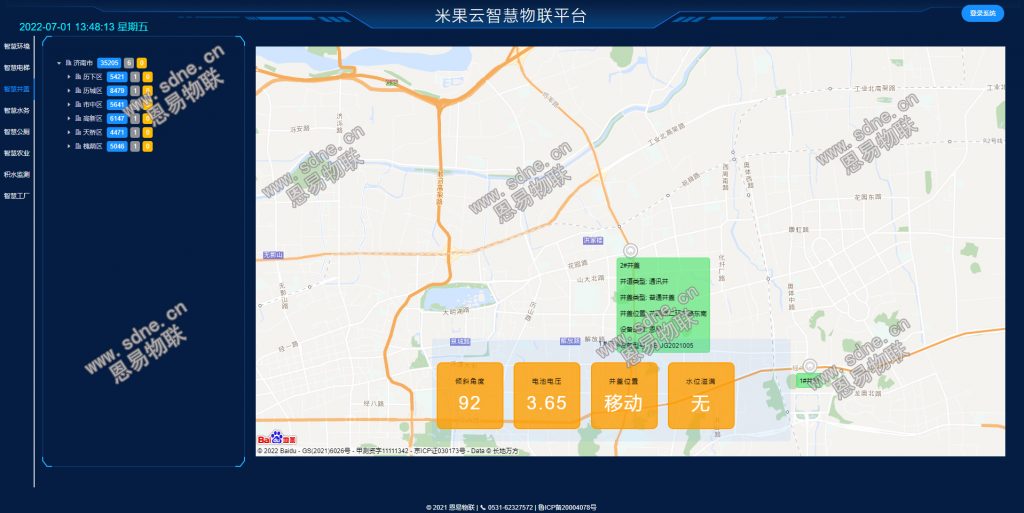Collapse the 济南市 tree node
Screen dimensions: 1024x513
pos(59,62)
